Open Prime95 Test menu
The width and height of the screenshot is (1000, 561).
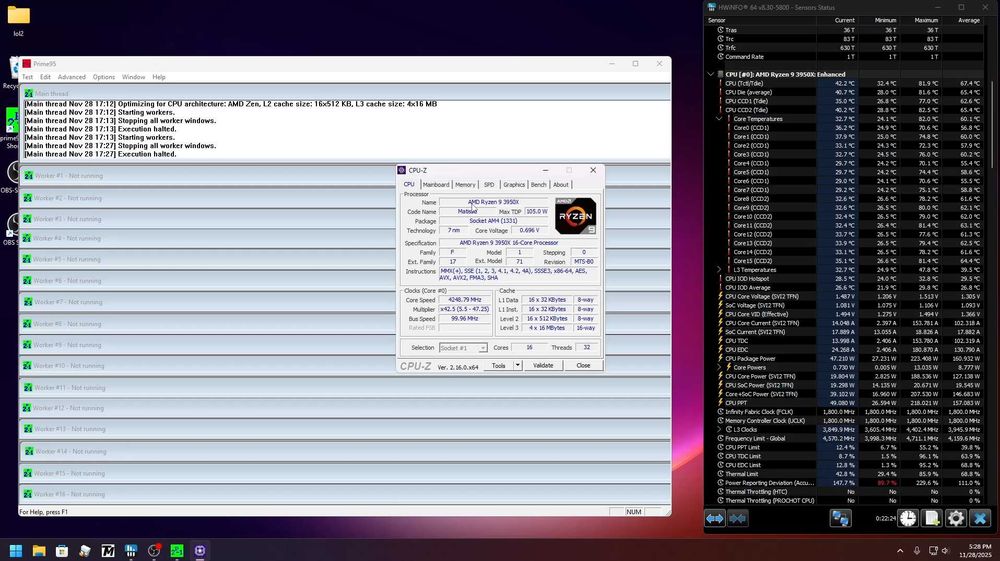[27, 77]
